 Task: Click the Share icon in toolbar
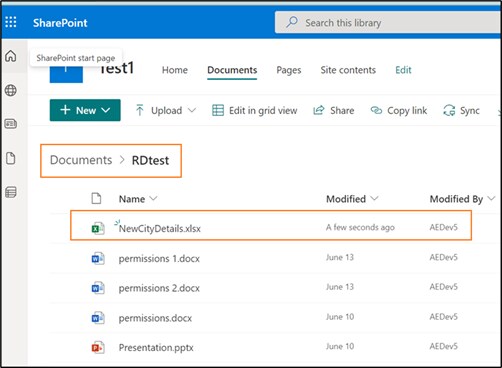(319, 110)
